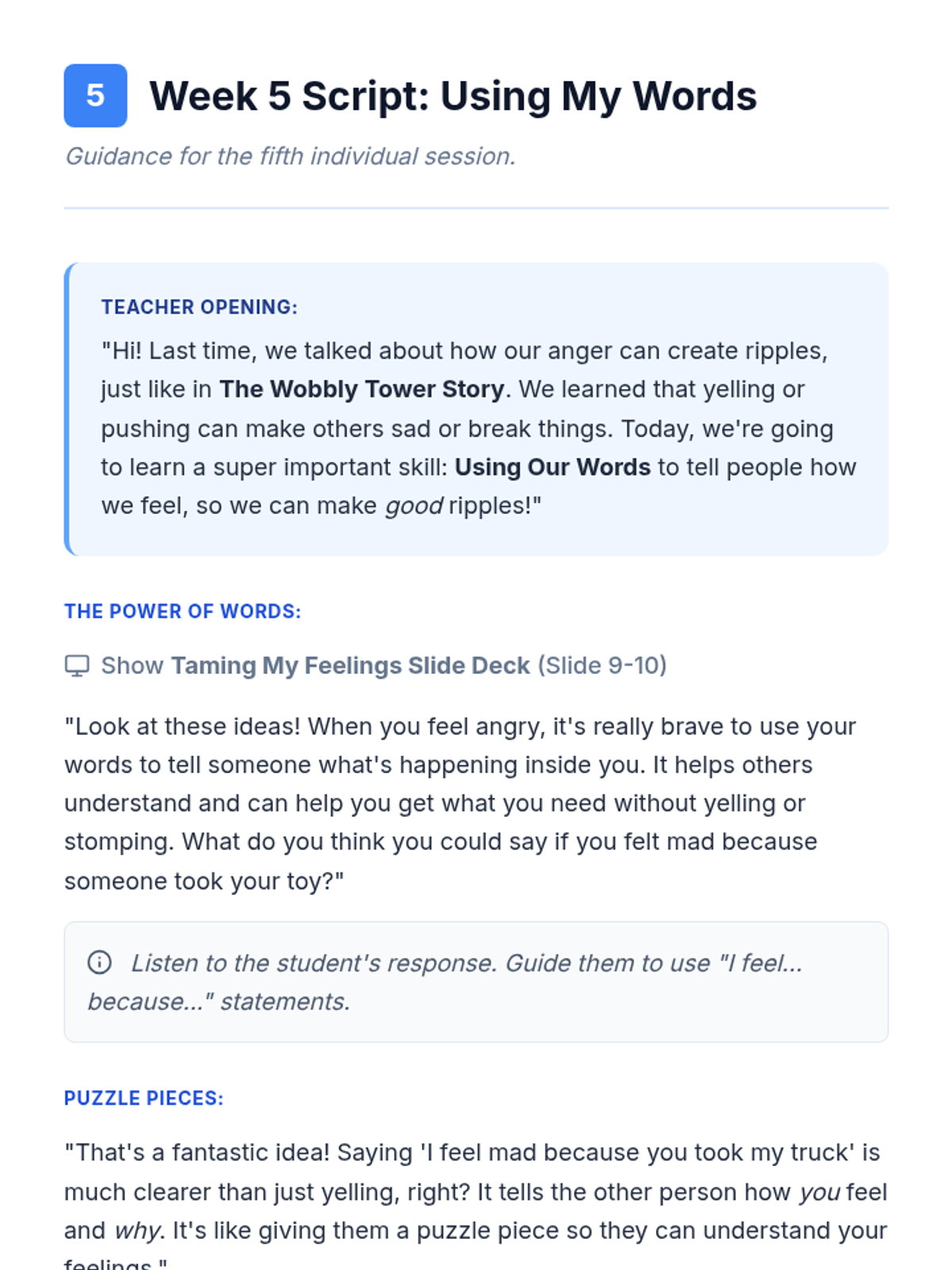Click the PUZZLE PIECES section heading
This screenshot has width=952, height=1270.
[x=144, y=1098]
